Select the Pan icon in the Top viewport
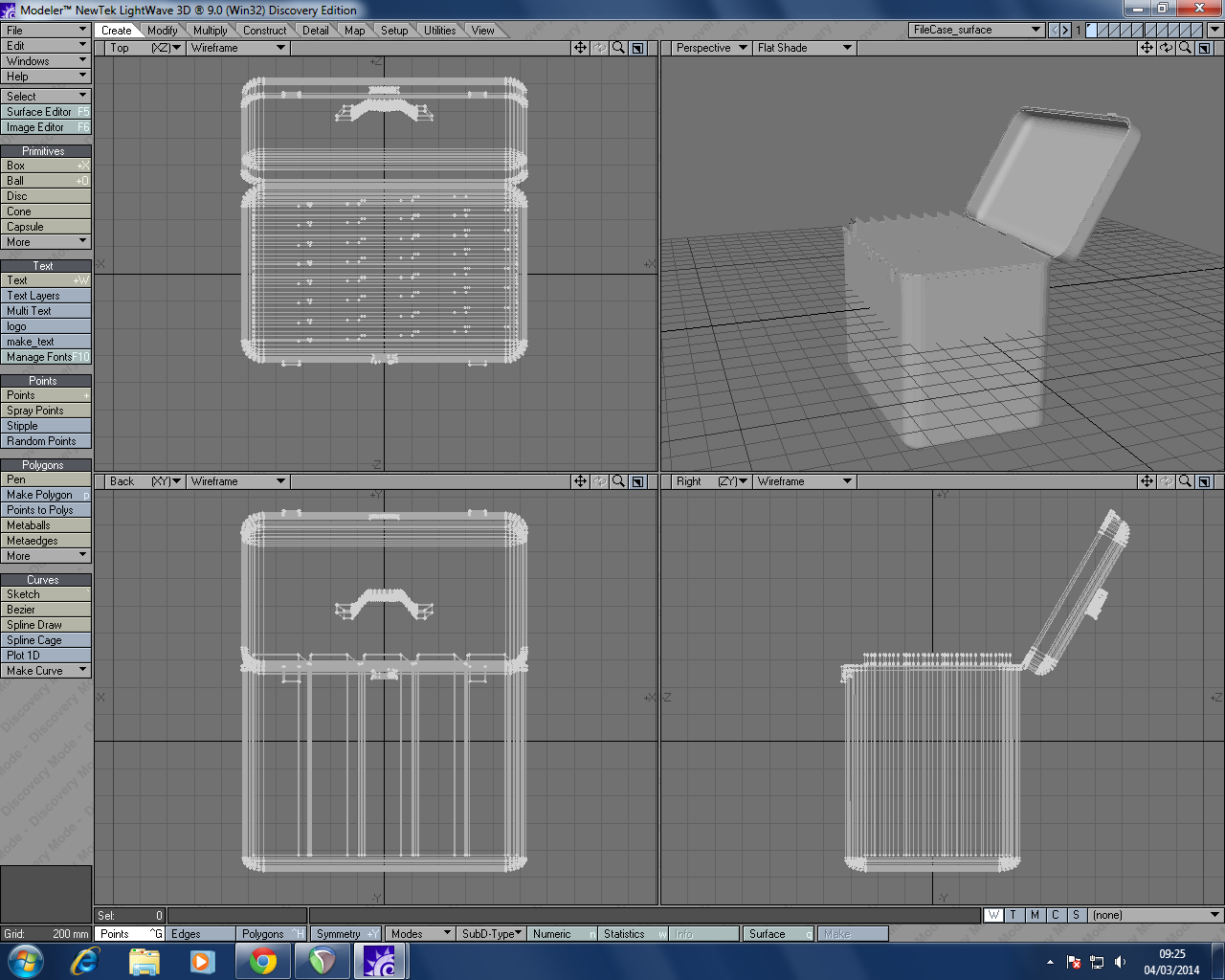Image resolution: width=1225 pixels, height=980 pixels. click(x=582, y=47)
